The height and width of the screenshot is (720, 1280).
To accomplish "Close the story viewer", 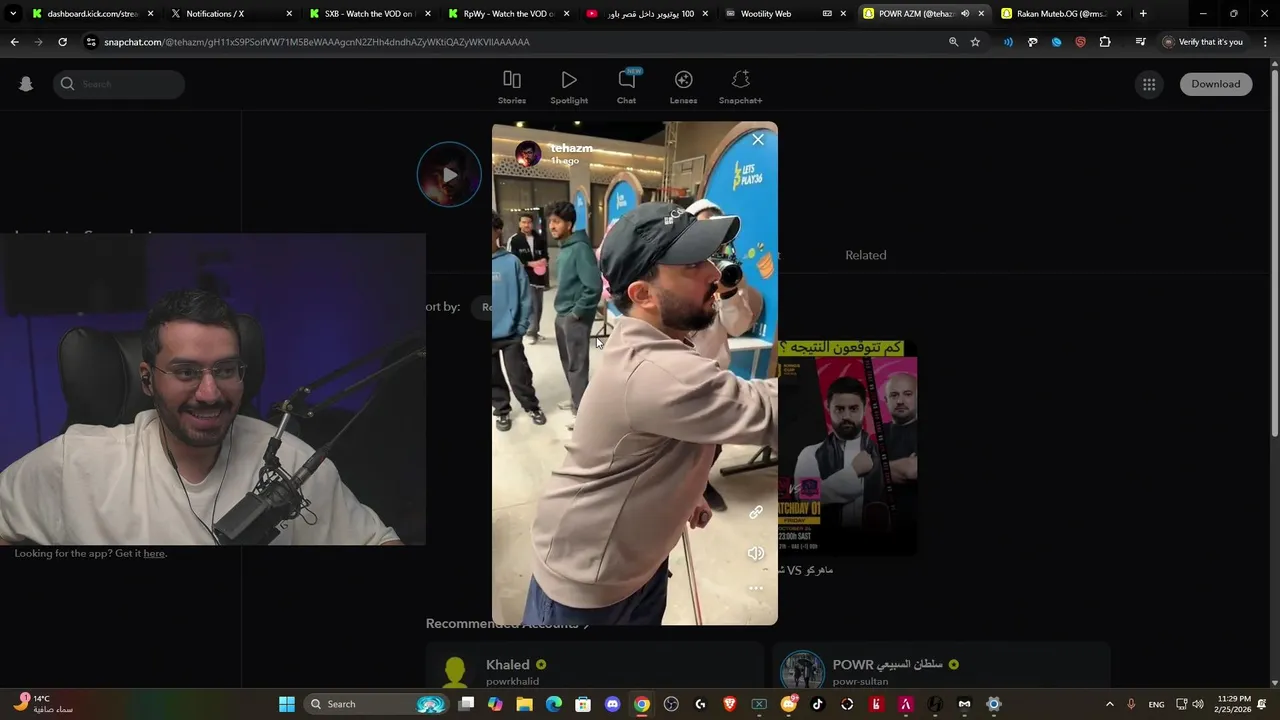I will (x=758, y=140).
